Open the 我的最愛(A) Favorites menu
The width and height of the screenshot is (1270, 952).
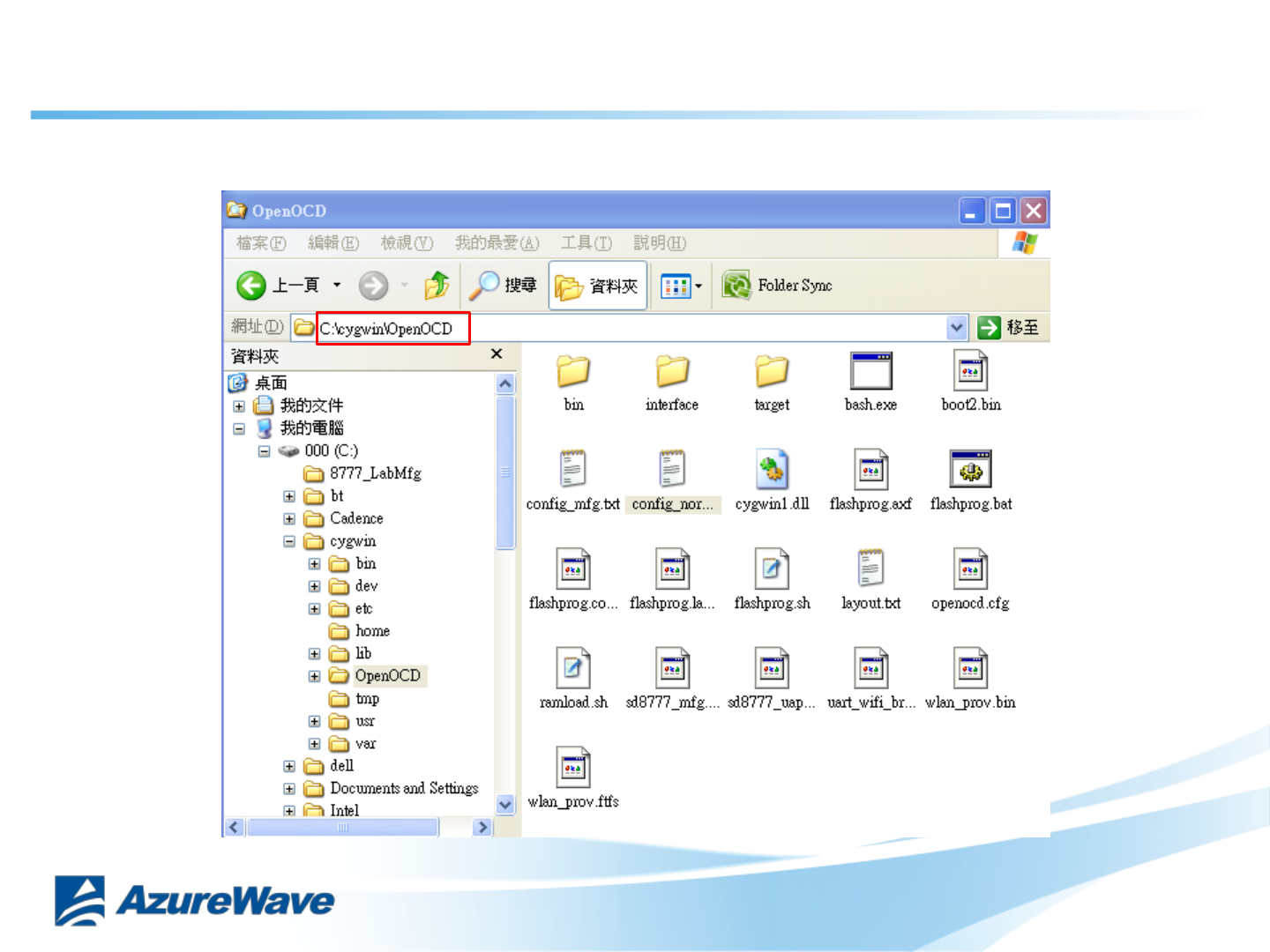click(x=497, y=242)
